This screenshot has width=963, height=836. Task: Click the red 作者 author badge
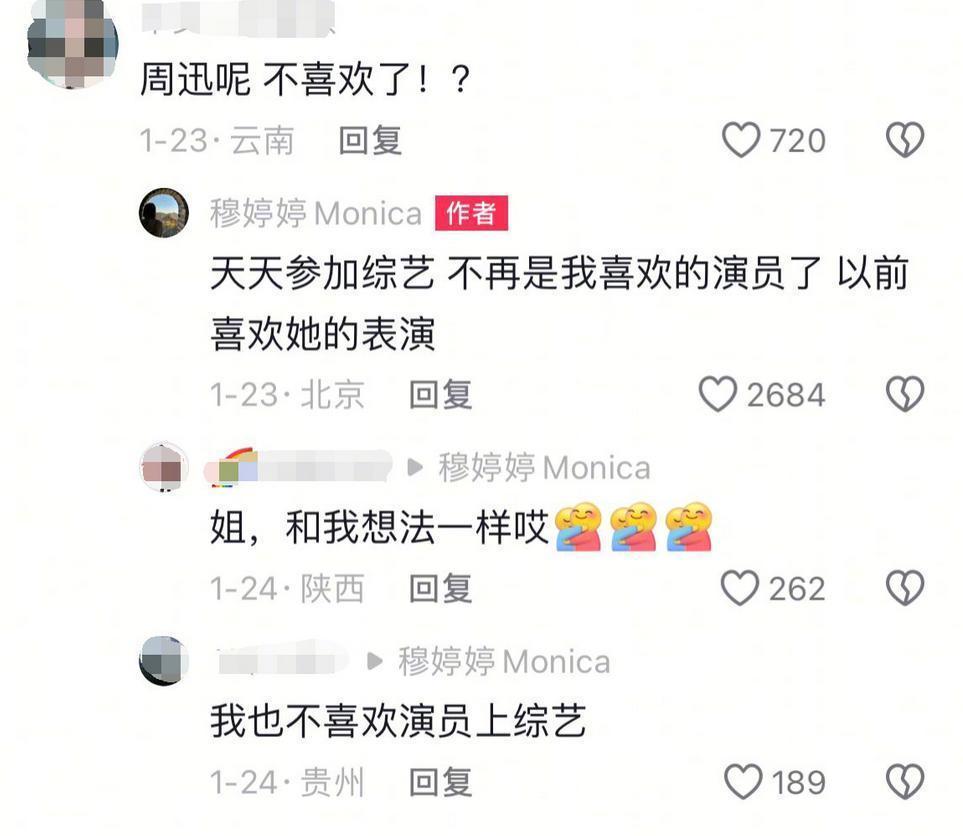pos(471,213)
